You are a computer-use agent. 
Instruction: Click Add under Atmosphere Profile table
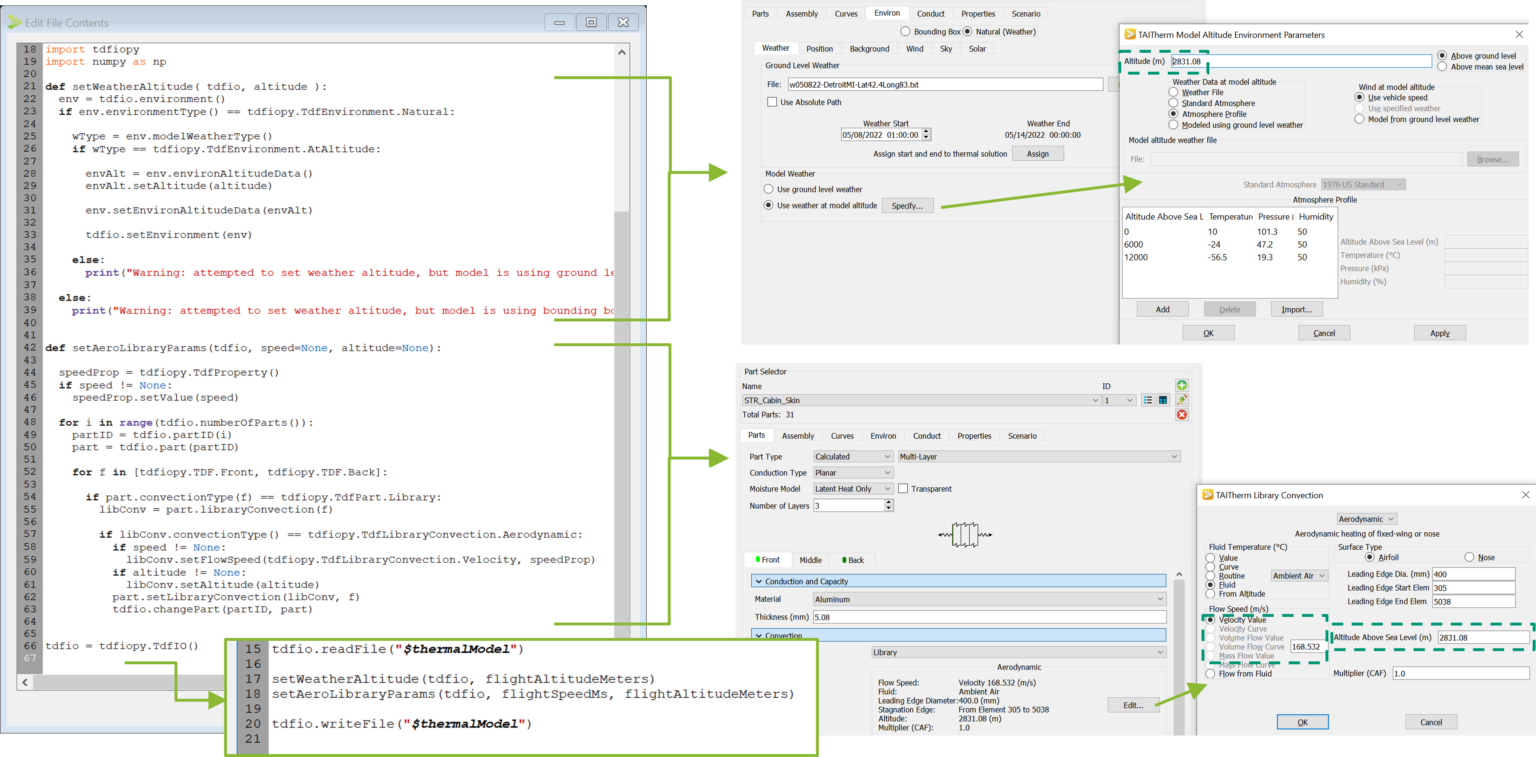1163,309
